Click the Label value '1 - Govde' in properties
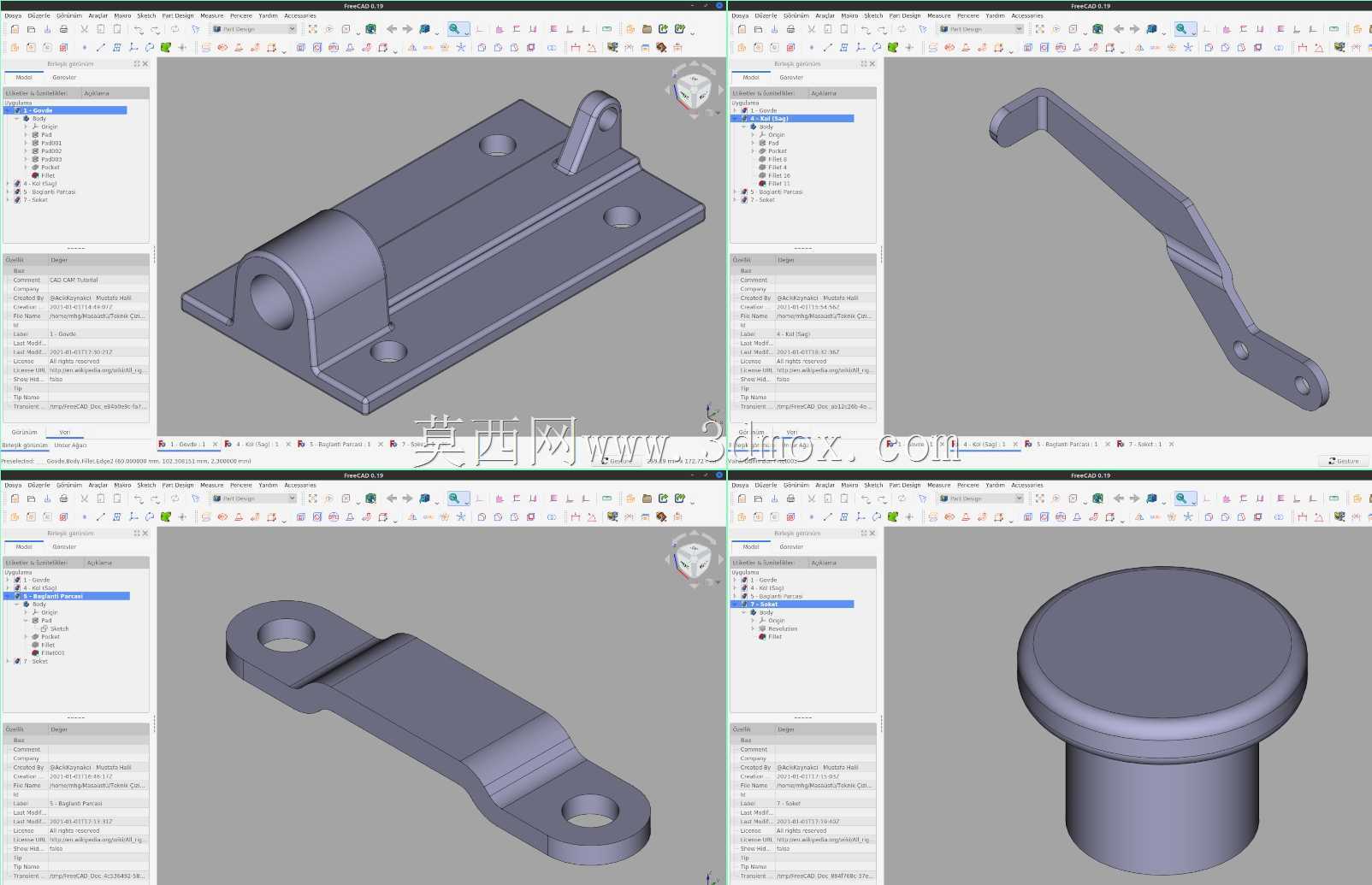 pos(62,333)
